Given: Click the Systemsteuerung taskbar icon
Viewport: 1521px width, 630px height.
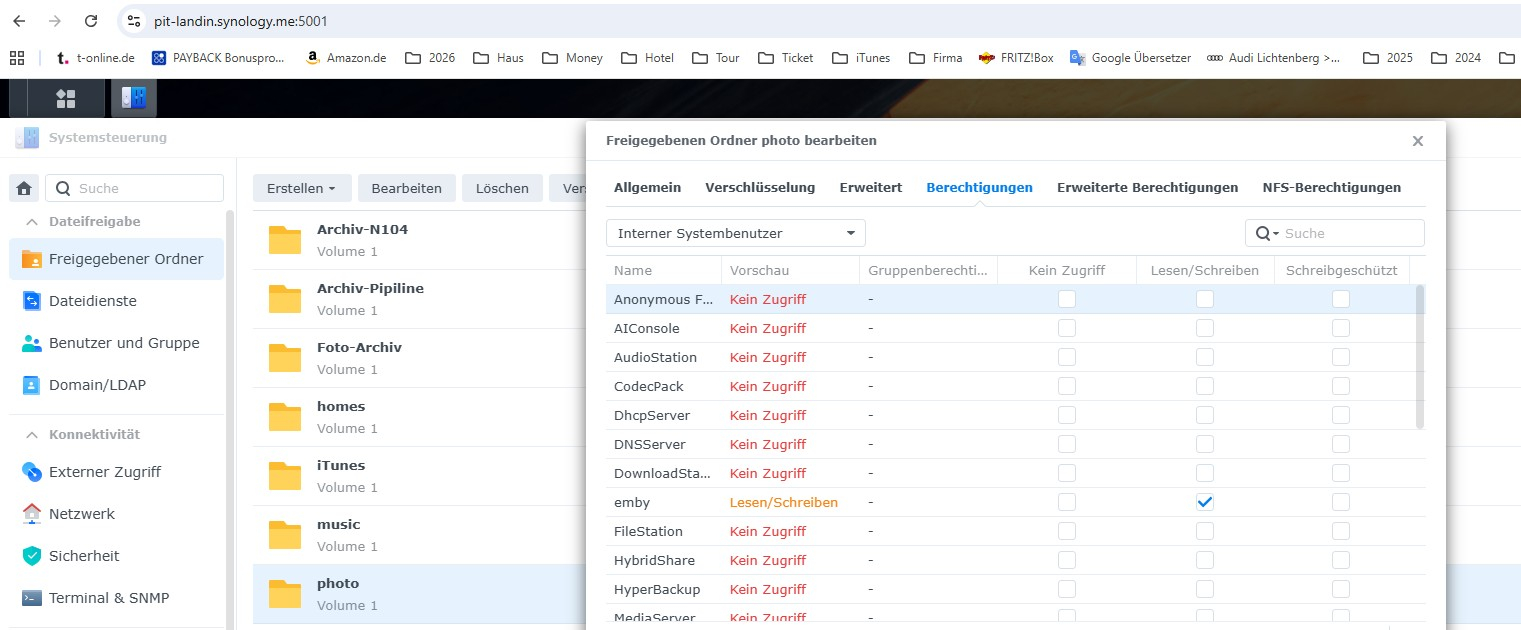Looking at the screenshot, I should tap(133, 98).
